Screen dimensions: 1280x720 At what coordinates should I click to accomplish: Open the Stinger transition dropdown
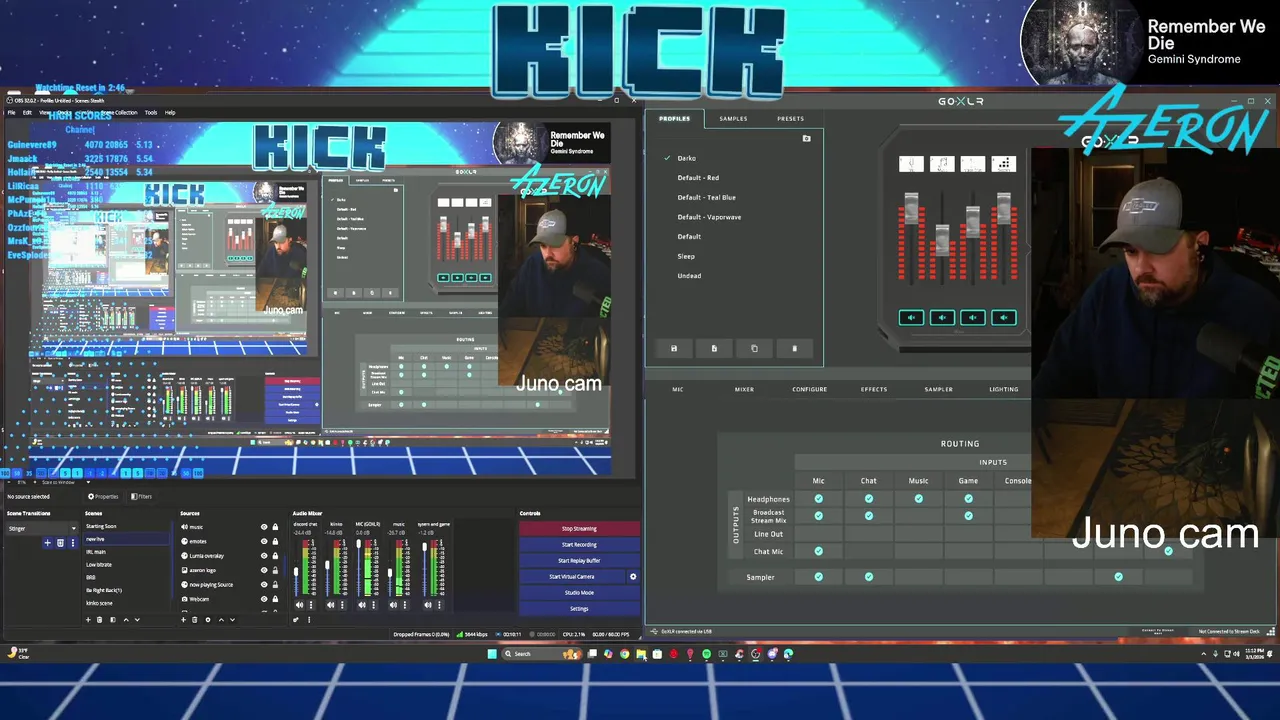[40, 528]
